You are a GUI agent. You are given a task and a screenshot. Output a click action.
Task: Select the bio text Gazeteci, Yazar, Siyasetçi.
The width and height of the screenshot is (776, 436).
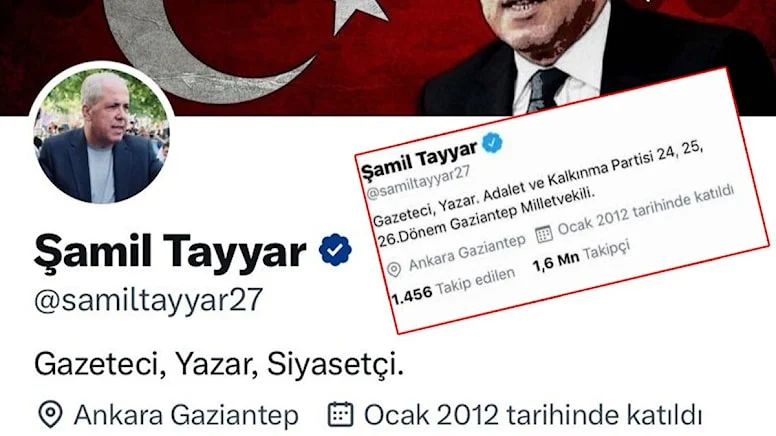(x=219, y=364)
